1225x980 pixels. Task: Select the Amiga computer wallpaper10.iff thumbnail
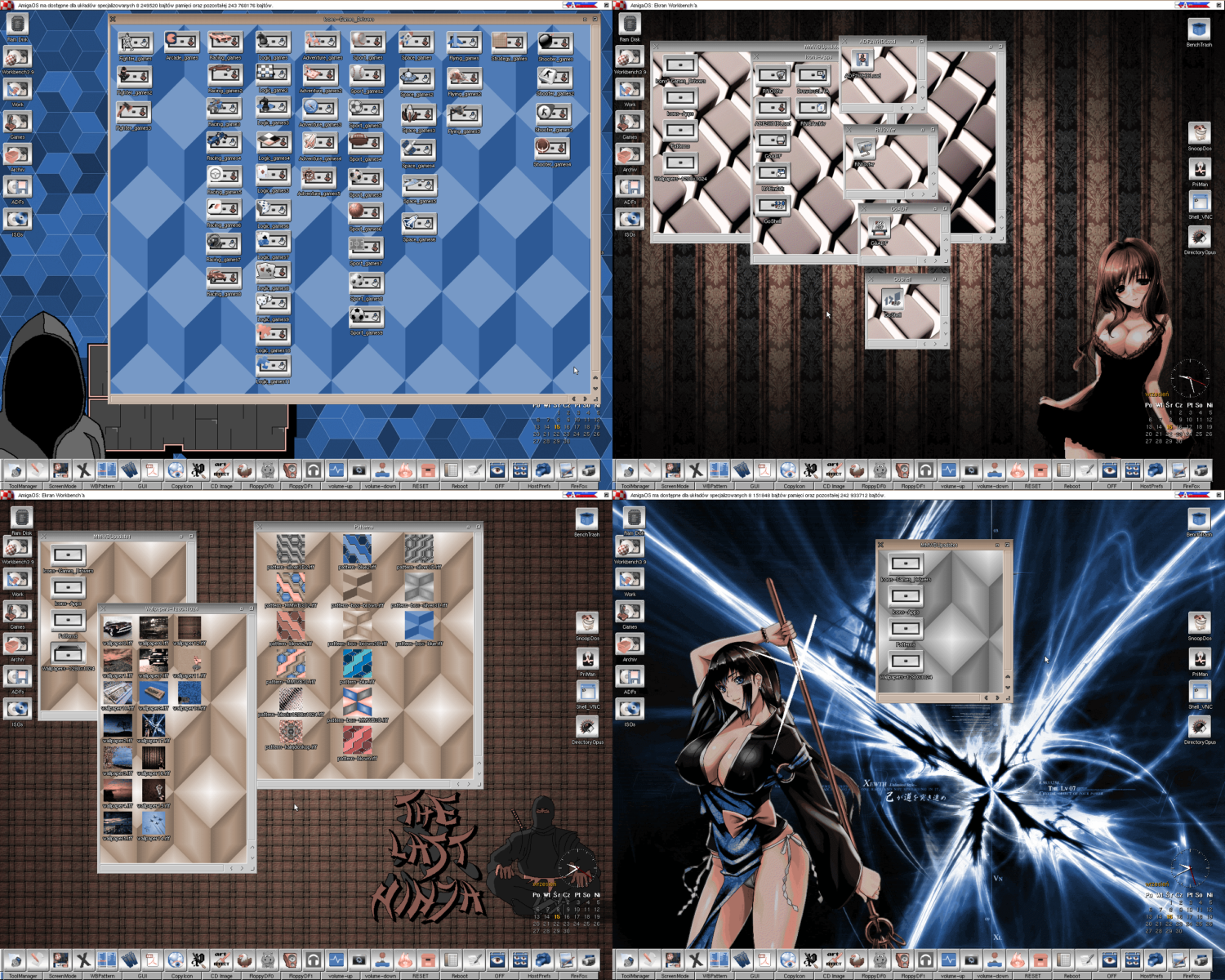point(118,691)
